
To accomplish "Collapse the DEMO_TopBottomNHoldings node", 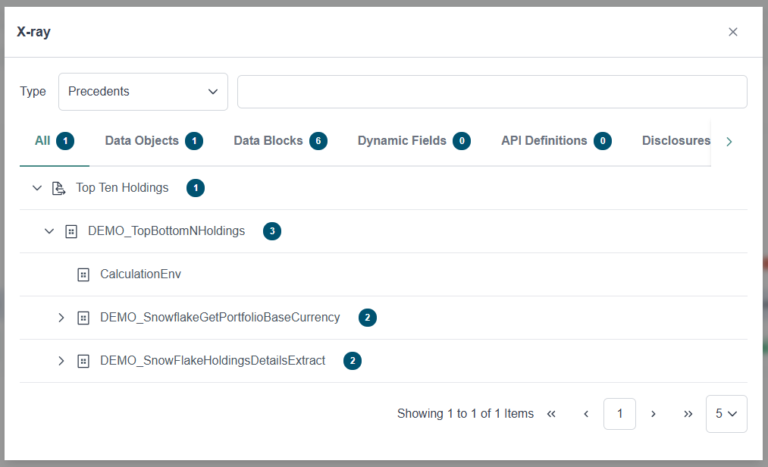I will click(x=49, y=231).
